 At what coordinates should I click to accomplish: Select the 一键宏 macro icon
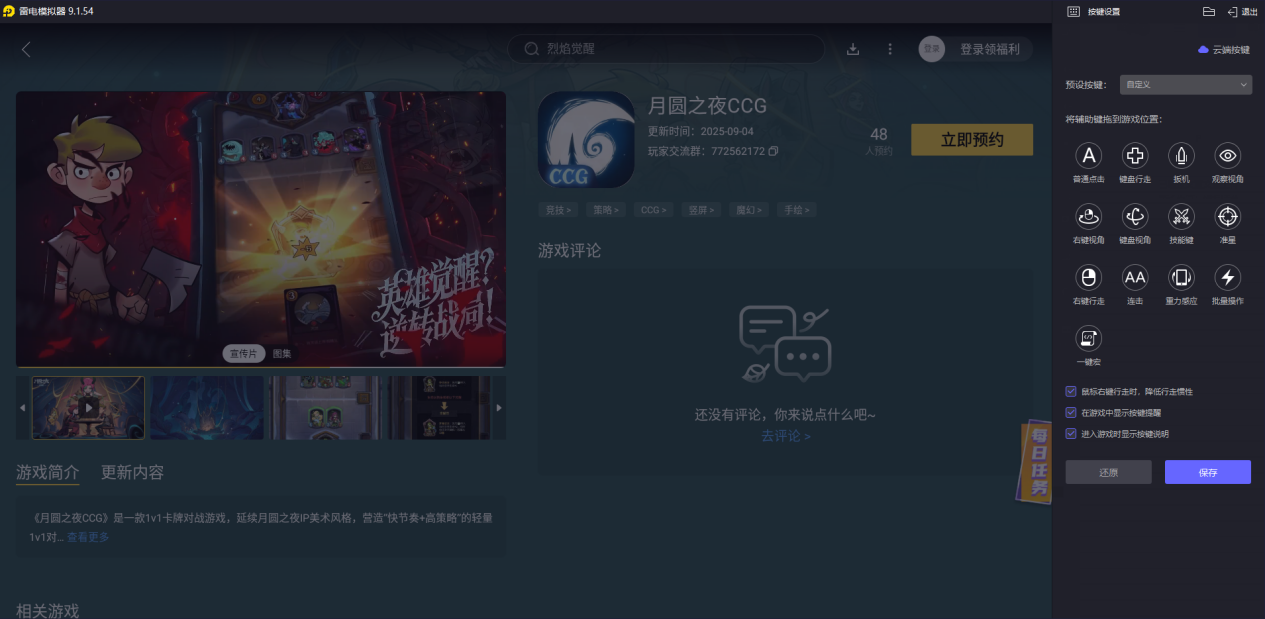[1088, 338]
